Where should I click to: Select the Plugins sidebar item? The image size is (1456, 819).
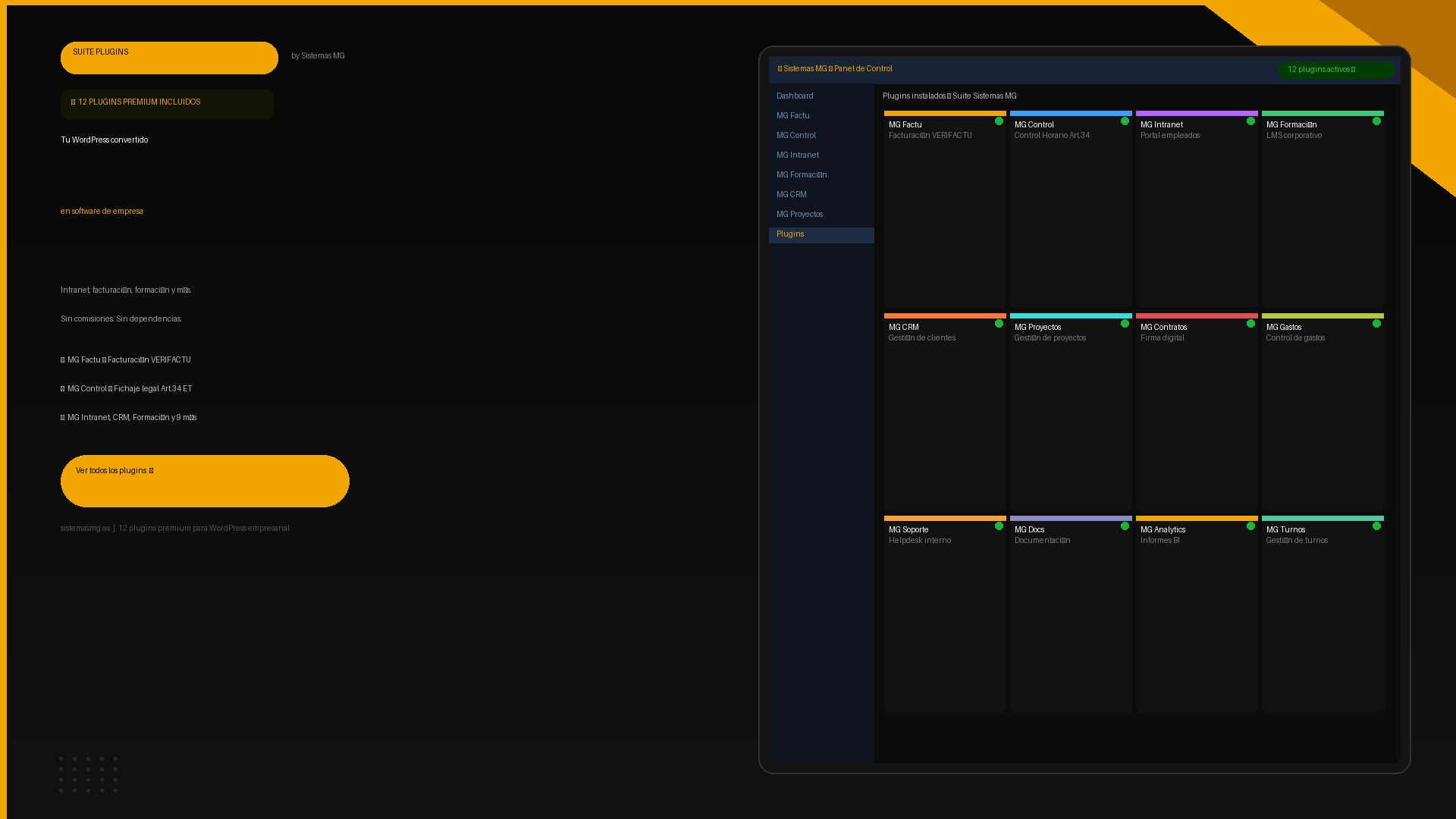coord(790,234)
